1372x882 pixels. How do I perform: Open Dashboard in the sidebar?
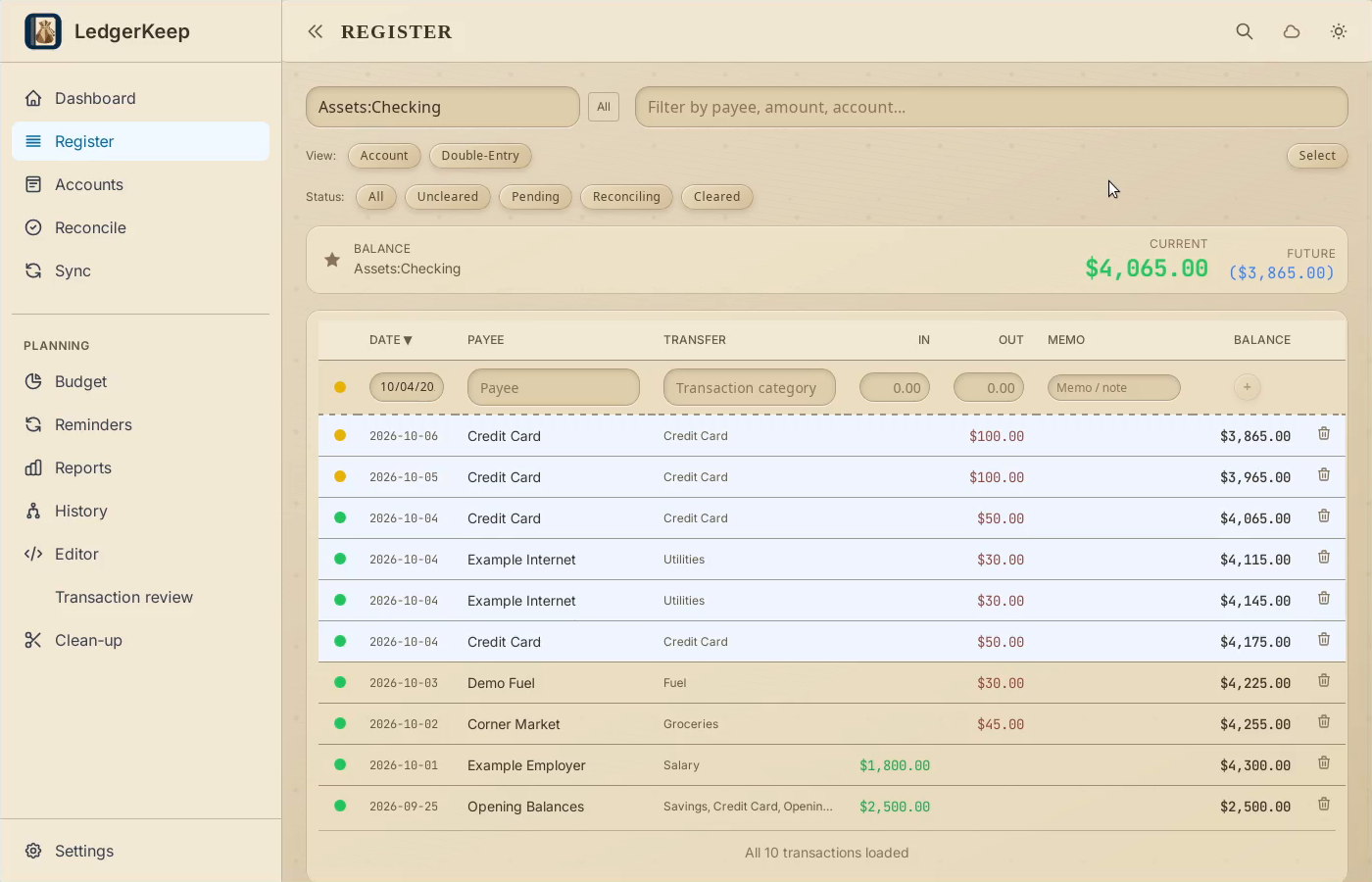(x=140, y=98)
